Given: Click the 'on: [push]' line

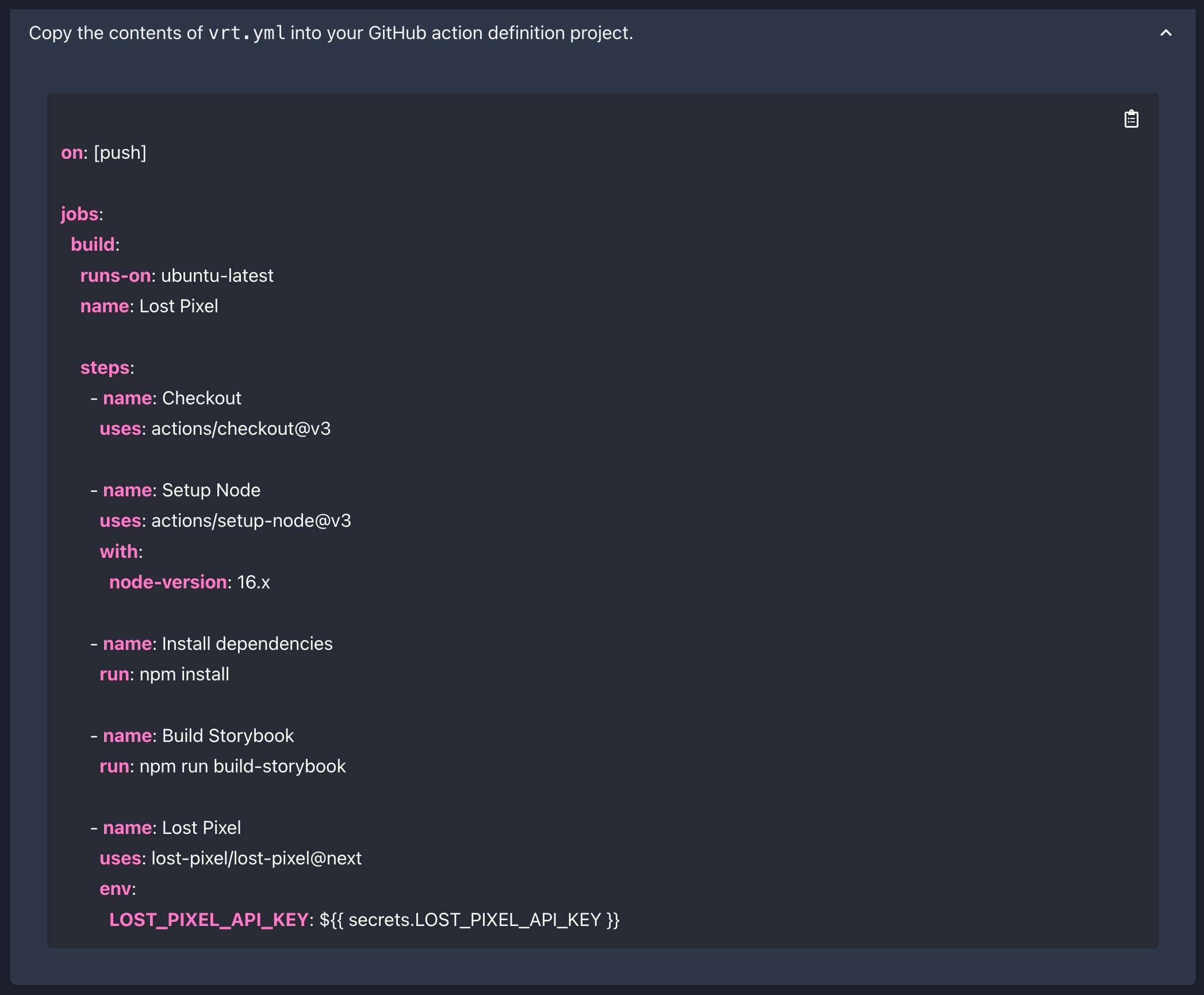Looking at the screenshot, I should click(x=104, y=153).
